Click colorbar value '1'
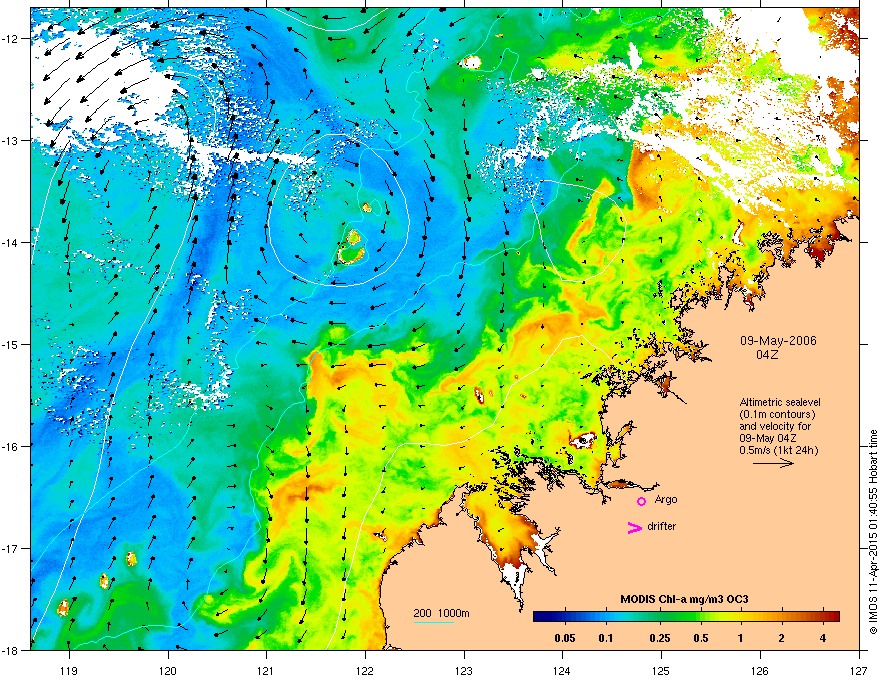Image resolution: width=880 pixels, height=680 pixels. coord(741,638)
